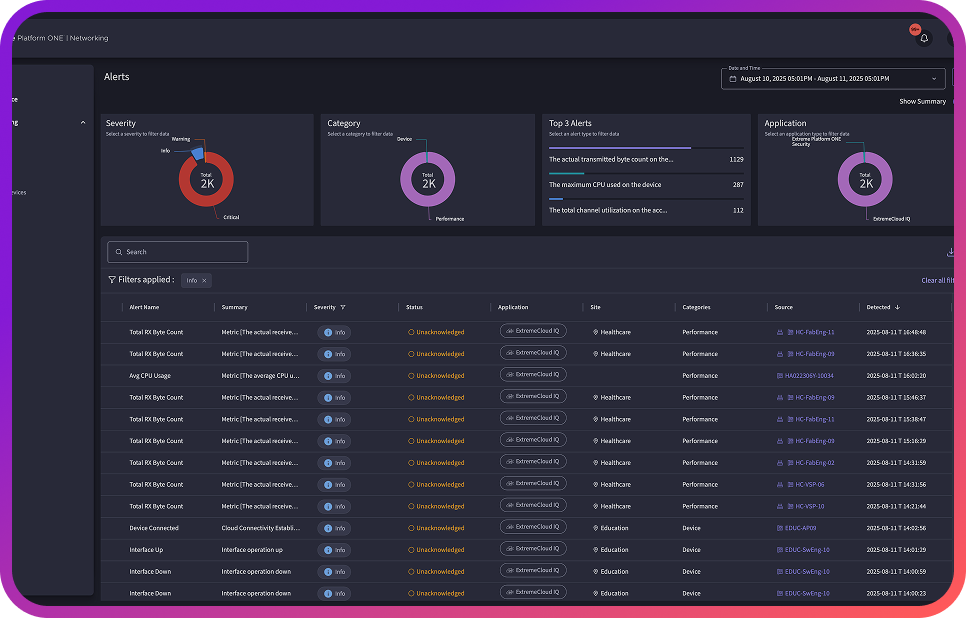Click the Clear all filters link

point(936,280)
